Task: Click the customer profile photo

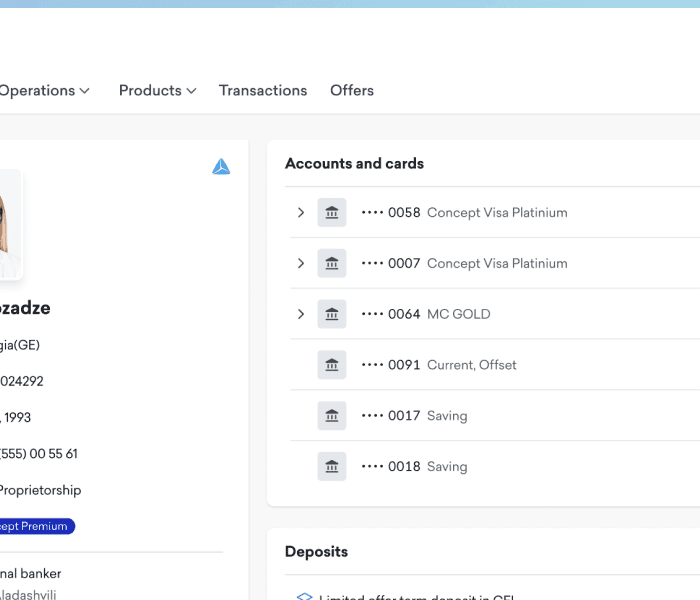Action: point(10,225)
